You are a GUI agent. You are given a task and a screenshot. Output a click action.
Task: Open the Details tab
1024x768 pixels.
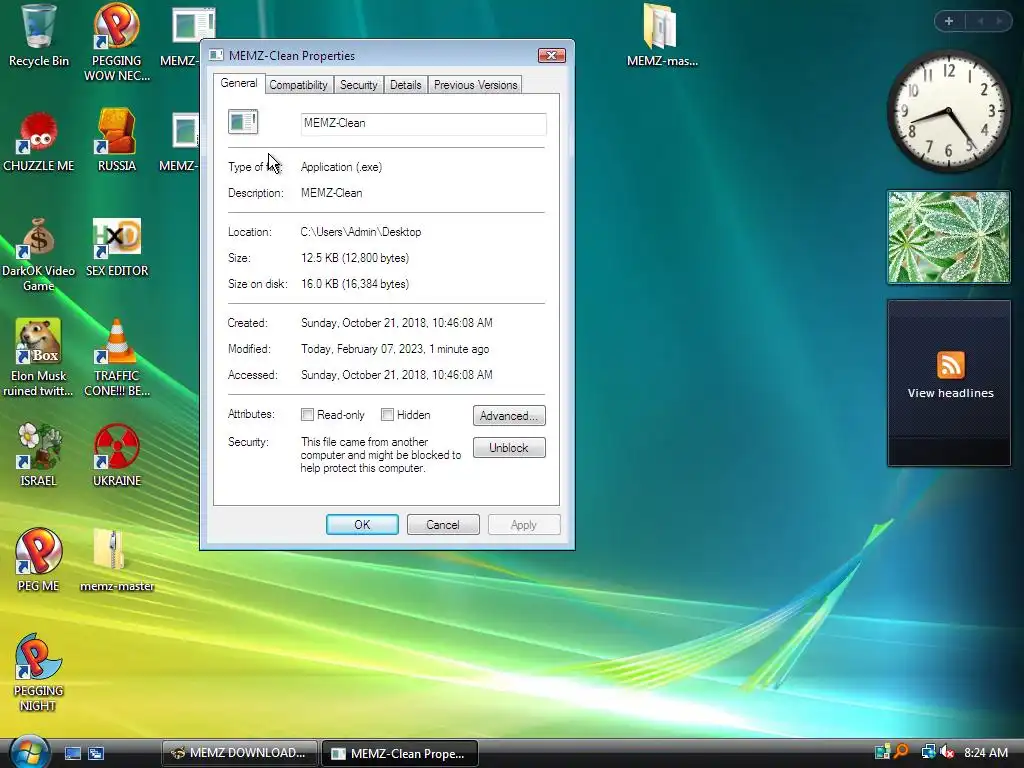406,85
